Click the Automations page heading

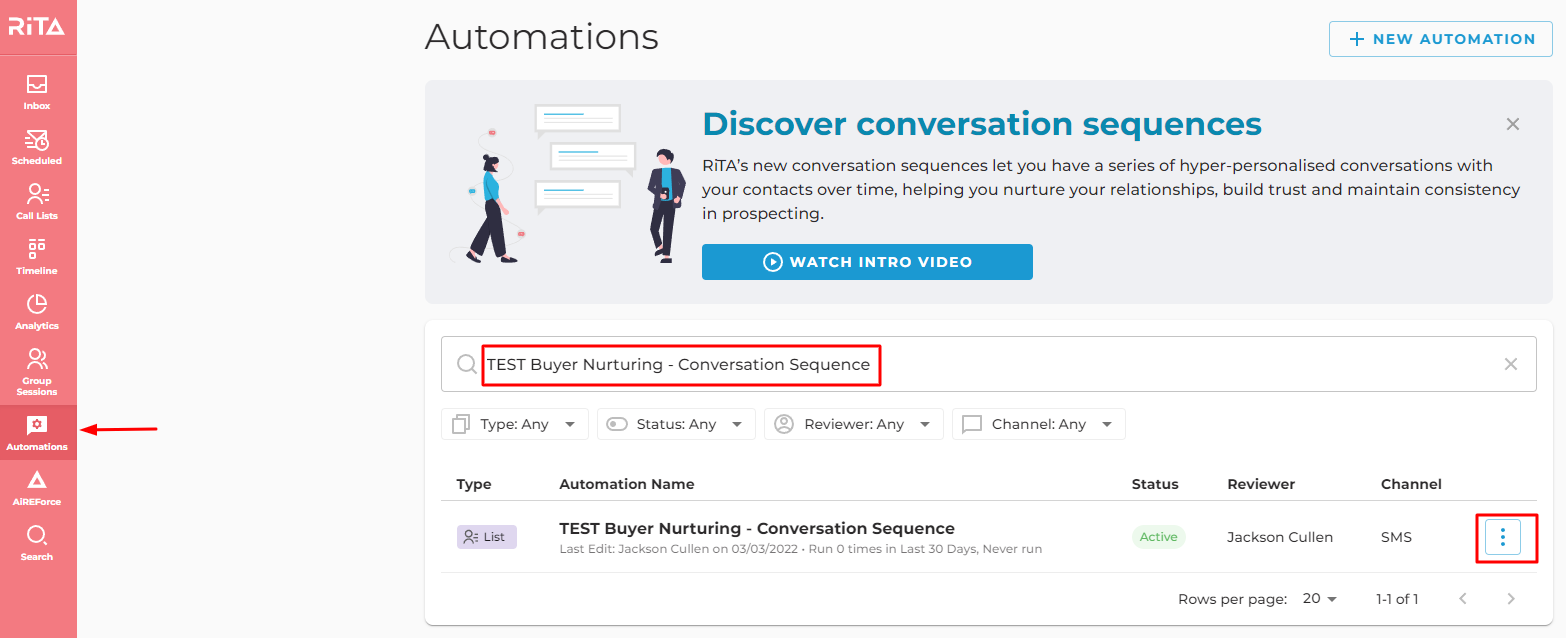click(x=542, y=37)
